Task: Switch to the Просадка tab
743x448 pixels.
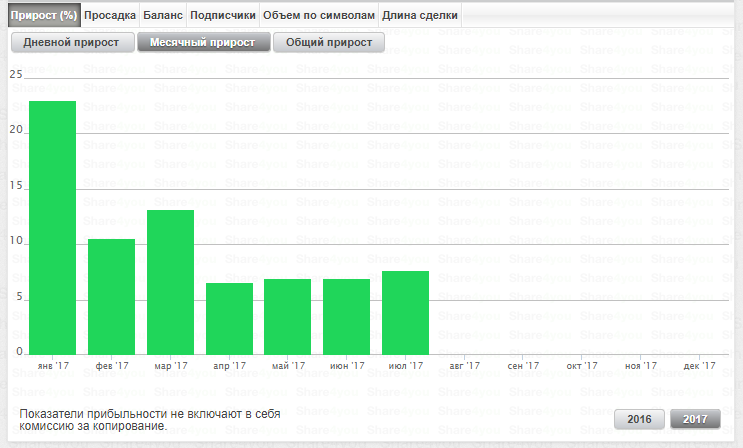Action: click(x=110, y=16)
